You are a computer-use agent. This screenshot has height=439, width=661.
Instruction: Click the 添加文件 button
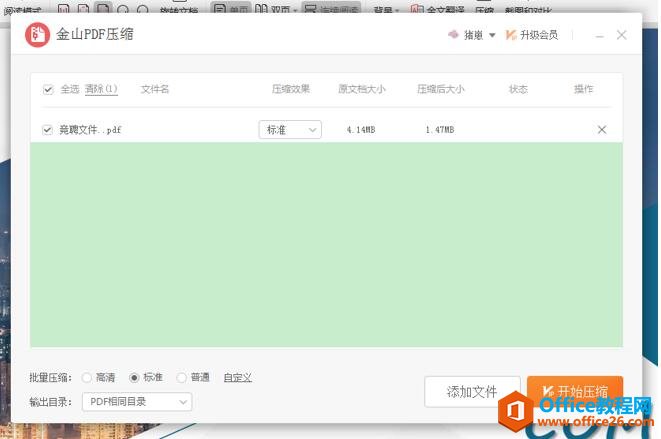point(472,392)
